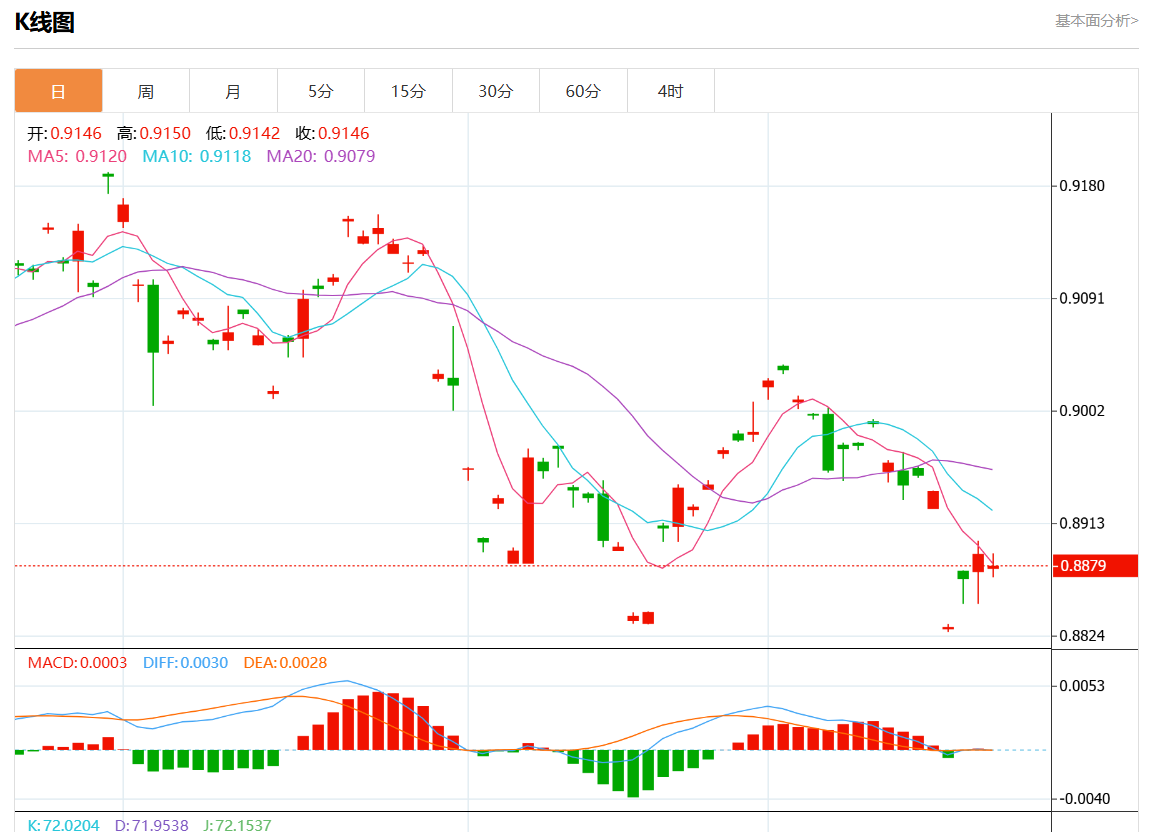Screen dimensions: 1165x832
Task: Click the MA10 indicator label
Action: click(x=196, y=156)
